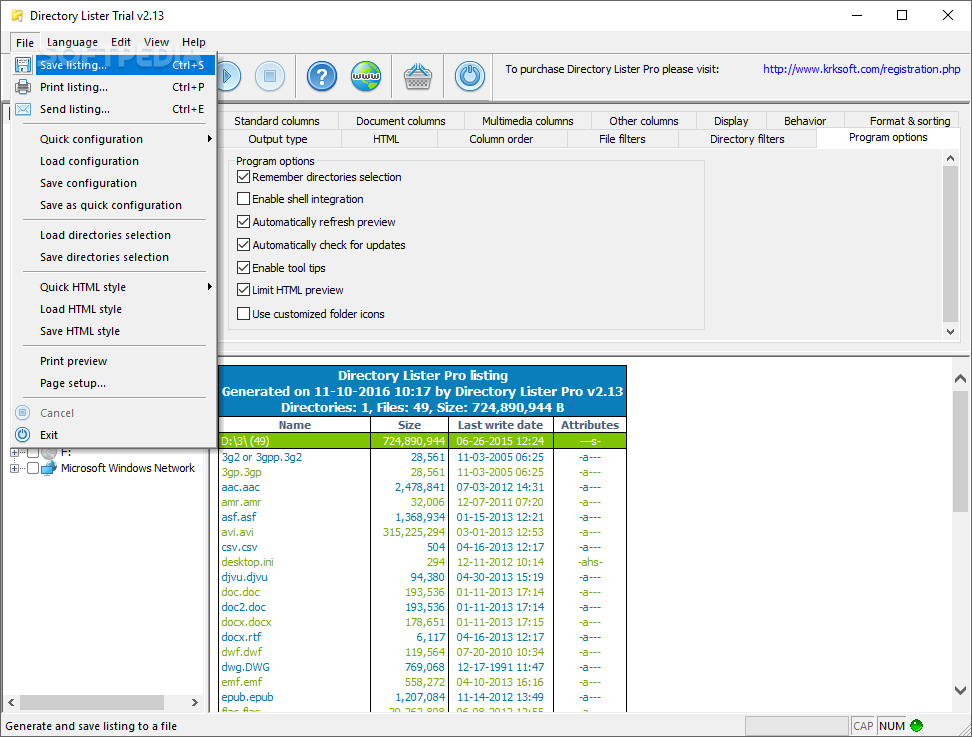Image resolution: width=972 pixels, height=737 pixels.
Task: Switch to Behavior tab
Action: coord(805,121)
